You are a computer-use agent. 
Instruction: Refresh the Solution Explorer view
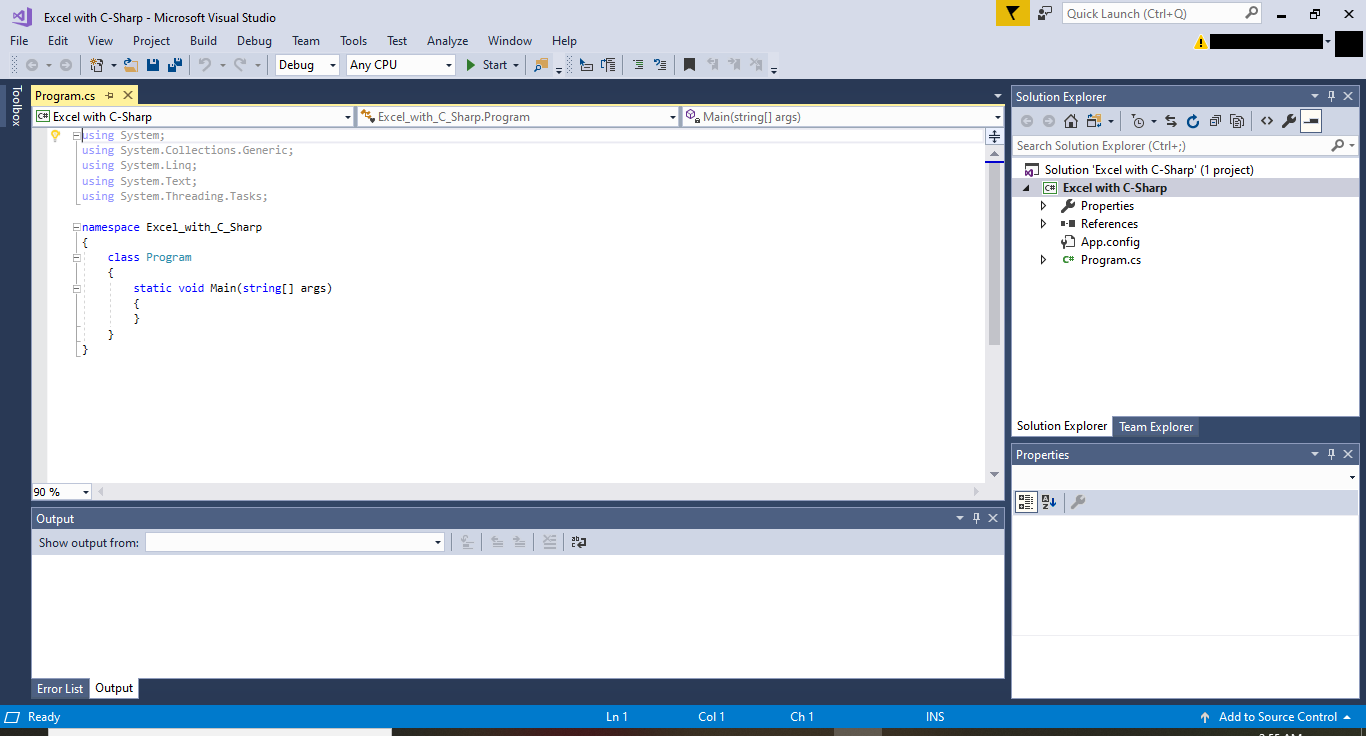[1192, 121]
